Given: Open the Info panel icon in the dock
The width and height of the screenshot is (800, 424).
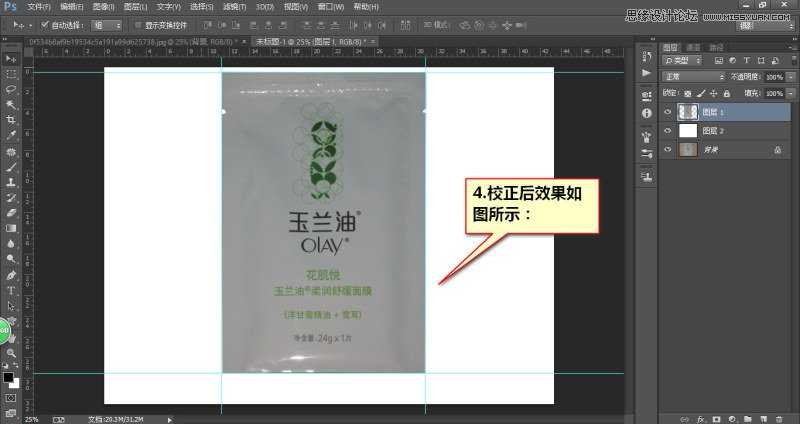Looking at the screenshot, I should coord(645,113).
